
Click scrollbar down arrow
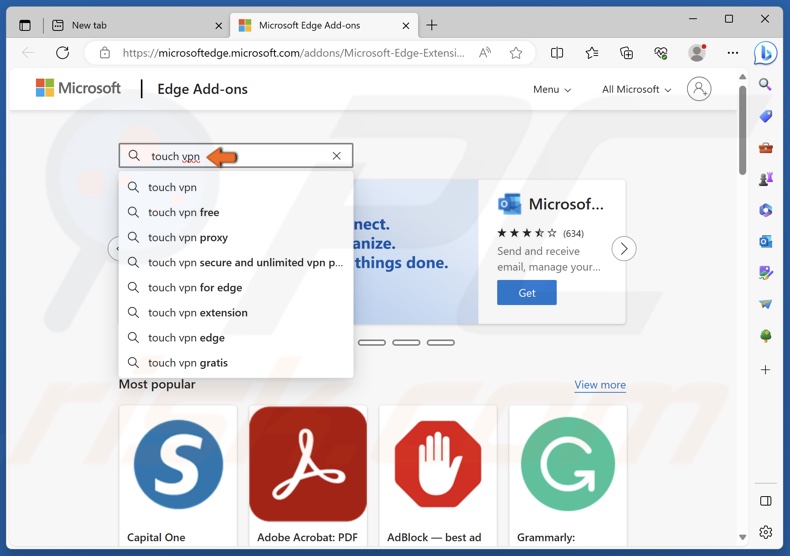742,537
